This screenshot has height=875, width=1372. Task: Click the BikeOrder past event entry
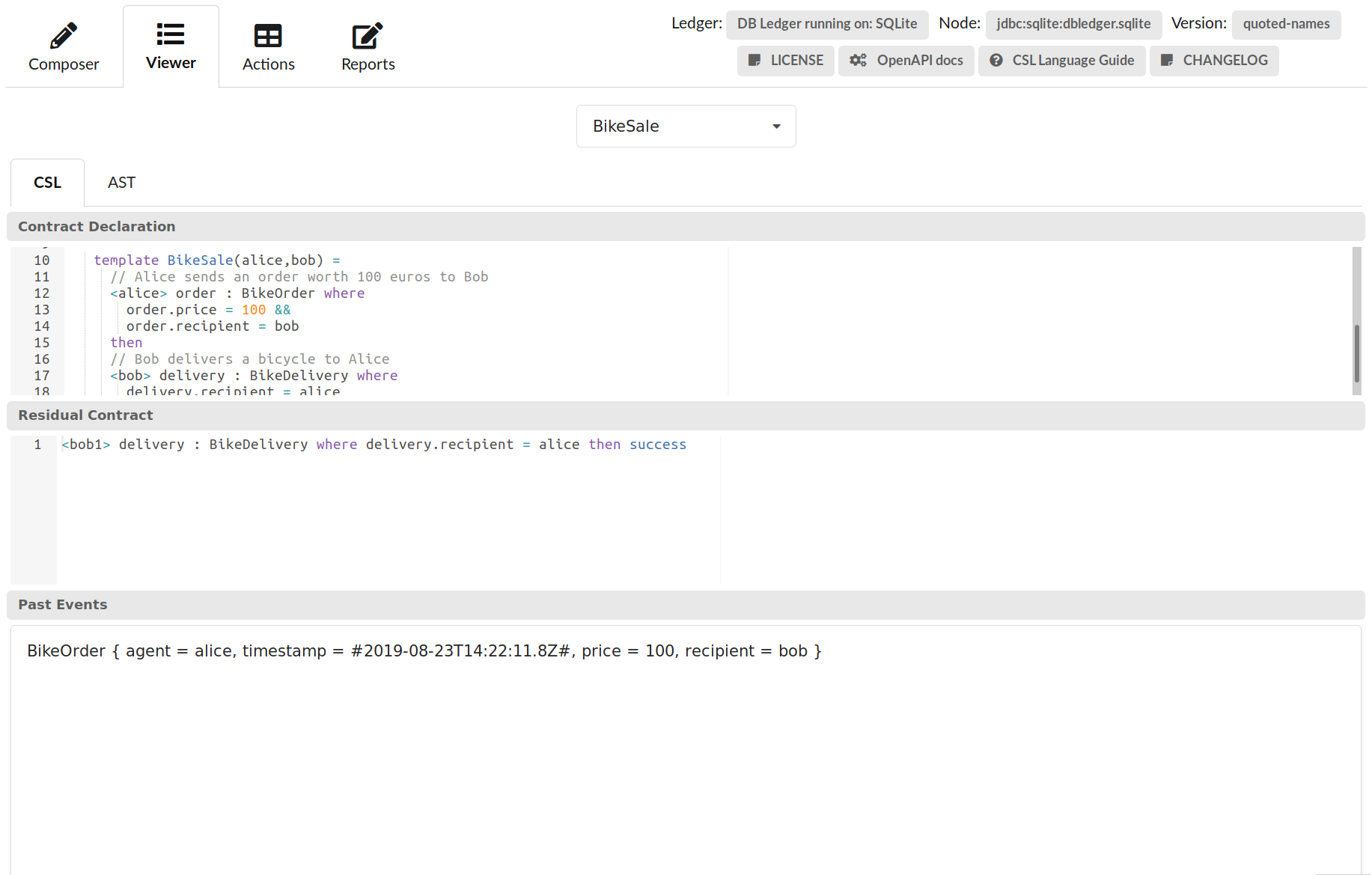[x=424, y=651]
